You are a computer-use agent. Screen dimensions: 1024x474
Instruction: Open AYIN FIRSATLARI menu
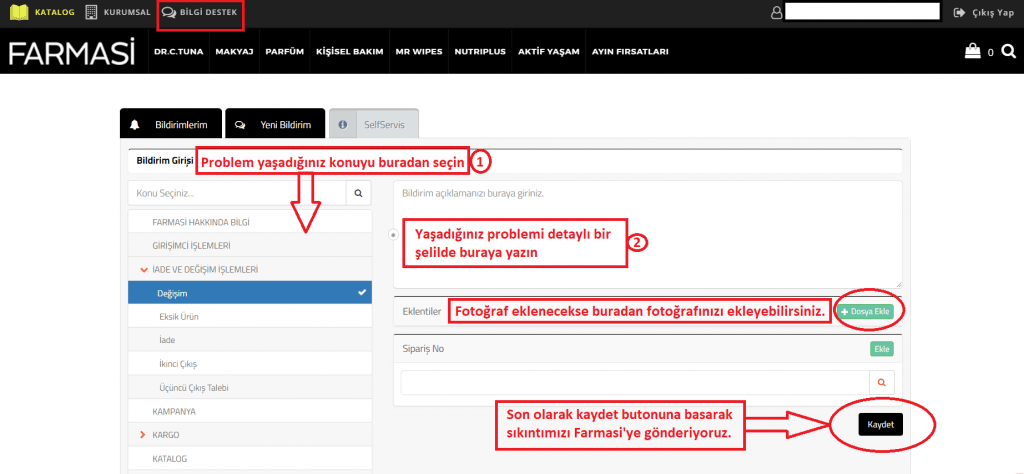(630, 52)
